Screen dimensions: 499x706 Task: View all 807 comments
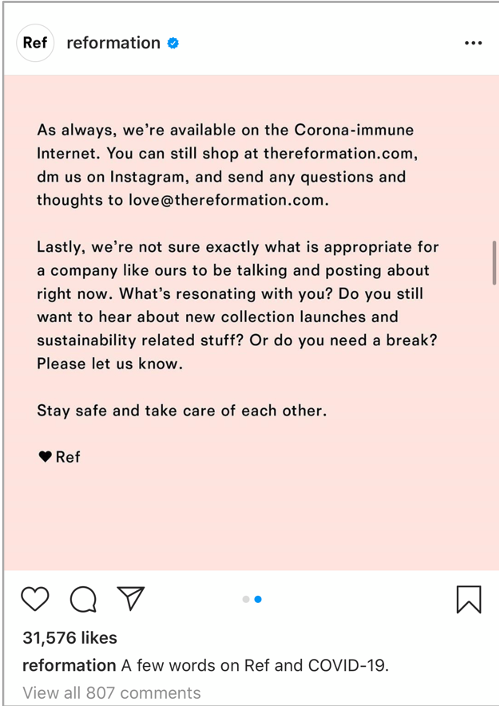(112, 692)
